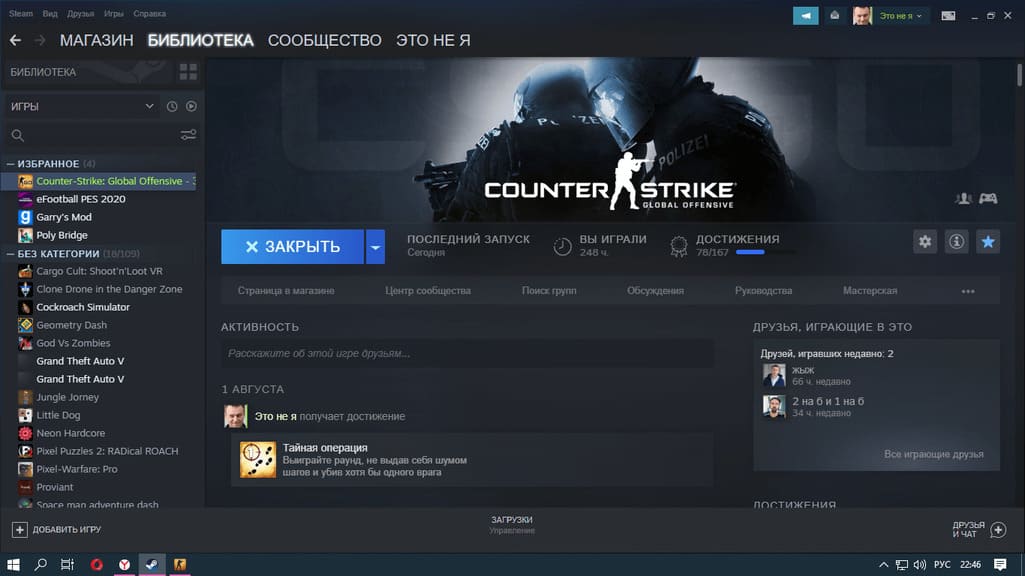Open the Windows volume tray icon

coord(920,564)
